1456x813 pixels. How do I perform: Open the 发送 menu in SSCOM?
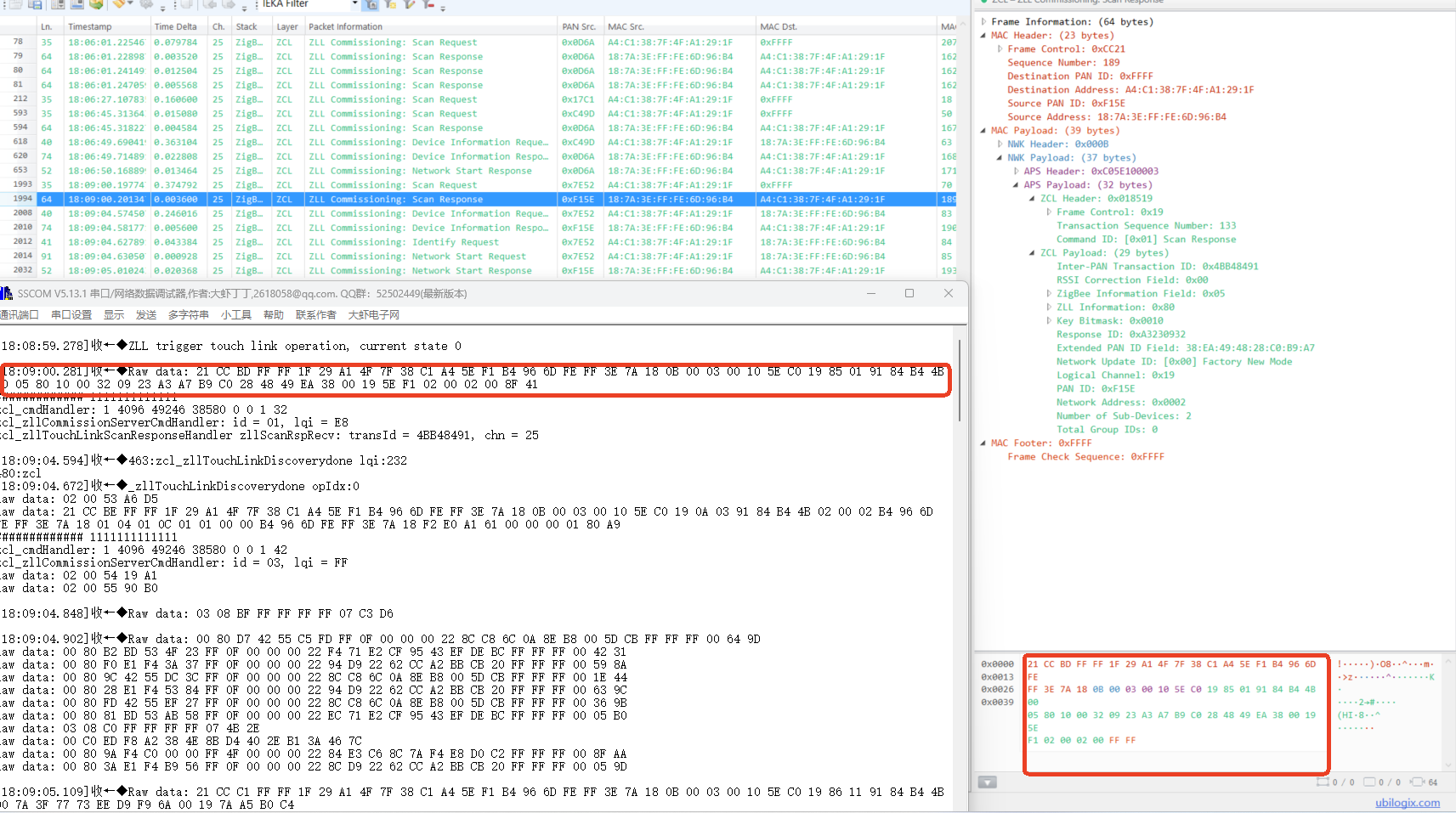146,315
